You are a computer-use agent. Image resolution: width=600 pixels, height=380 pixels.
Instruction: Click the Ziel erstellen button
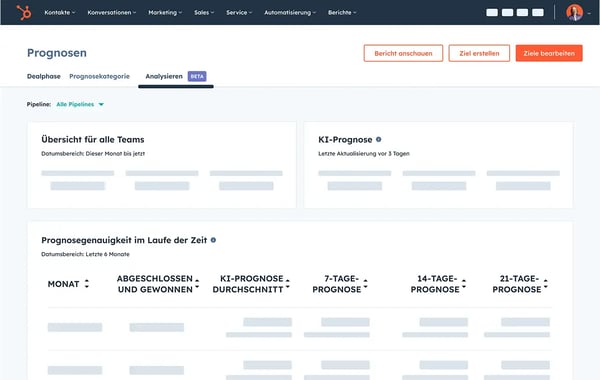479,53
